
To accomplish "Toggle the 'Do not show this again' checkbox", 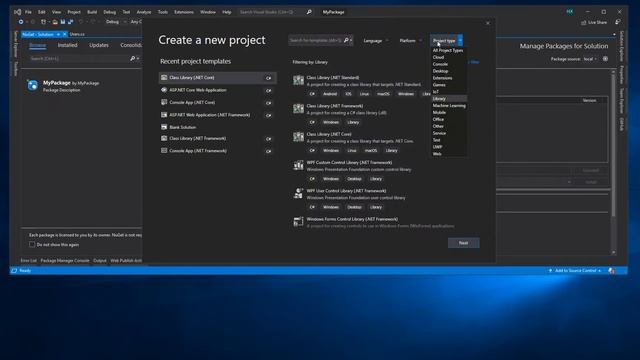I will 32,244.
